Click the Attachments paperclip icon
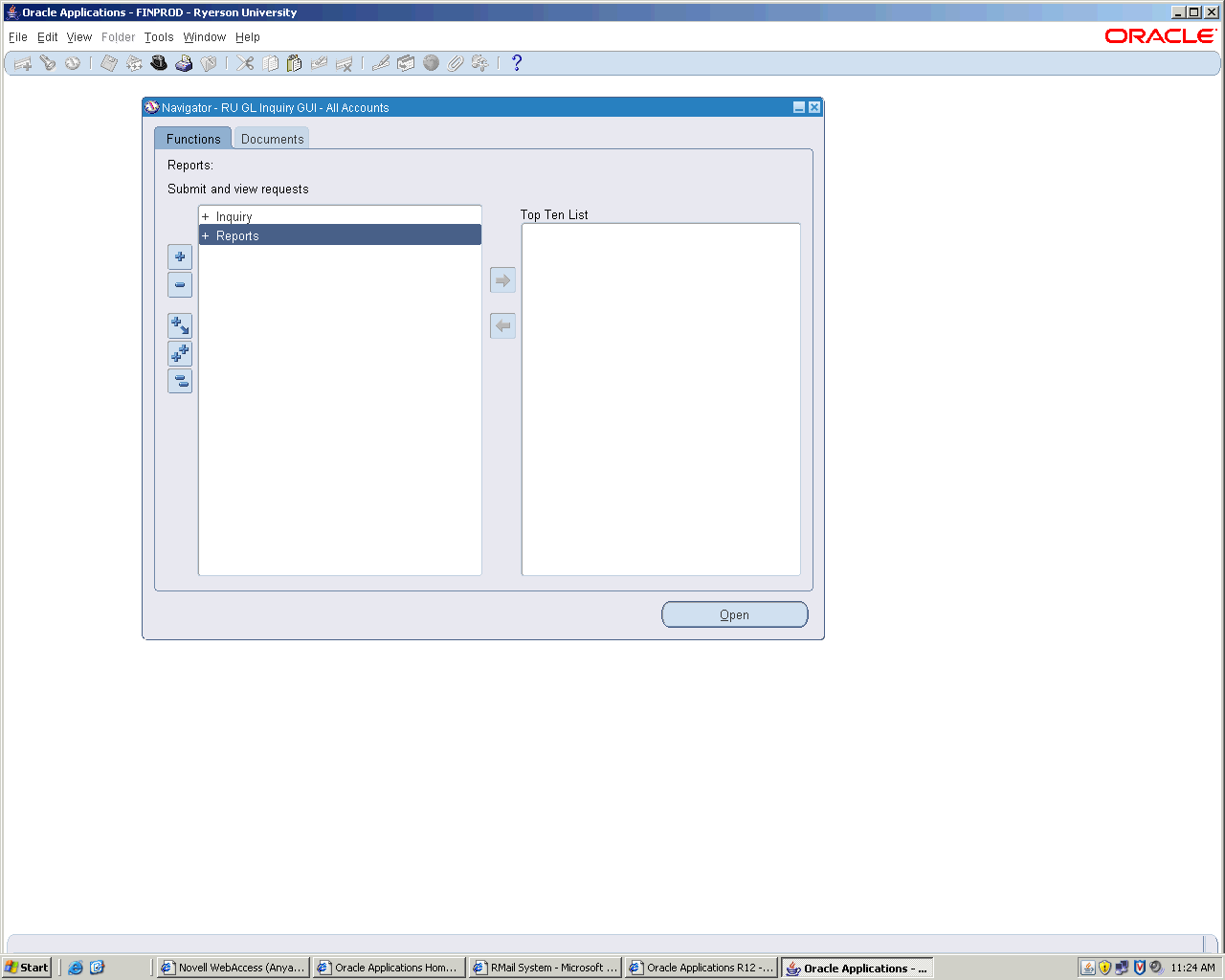 [456, 63]
